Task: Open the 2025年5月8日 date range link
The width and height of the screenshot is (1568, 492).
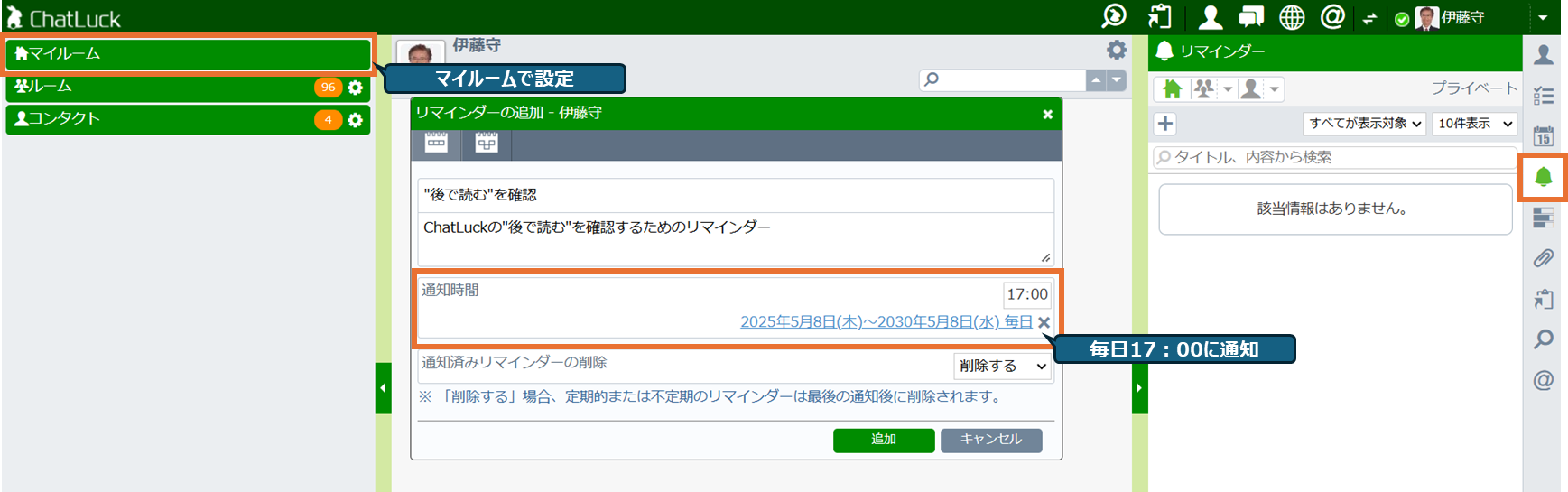Action: point(886,322)
